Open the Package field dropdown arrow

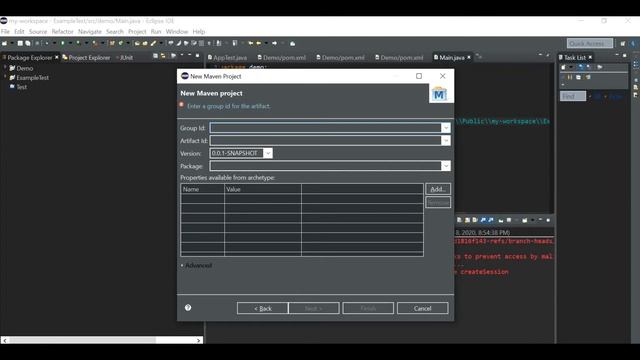click(x=446, y=166)
